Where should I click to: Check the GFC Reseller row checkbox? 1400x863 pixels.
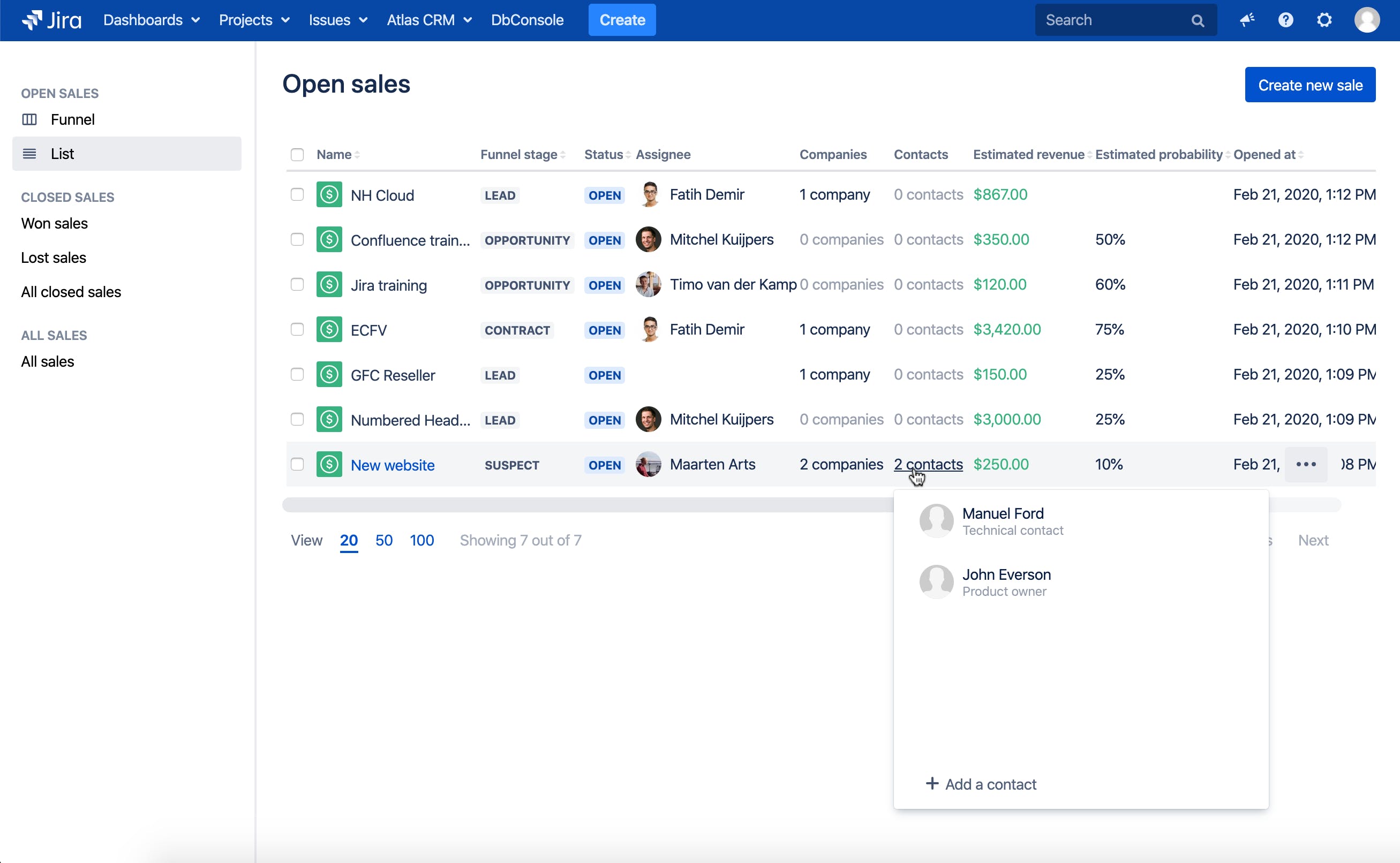297,374
